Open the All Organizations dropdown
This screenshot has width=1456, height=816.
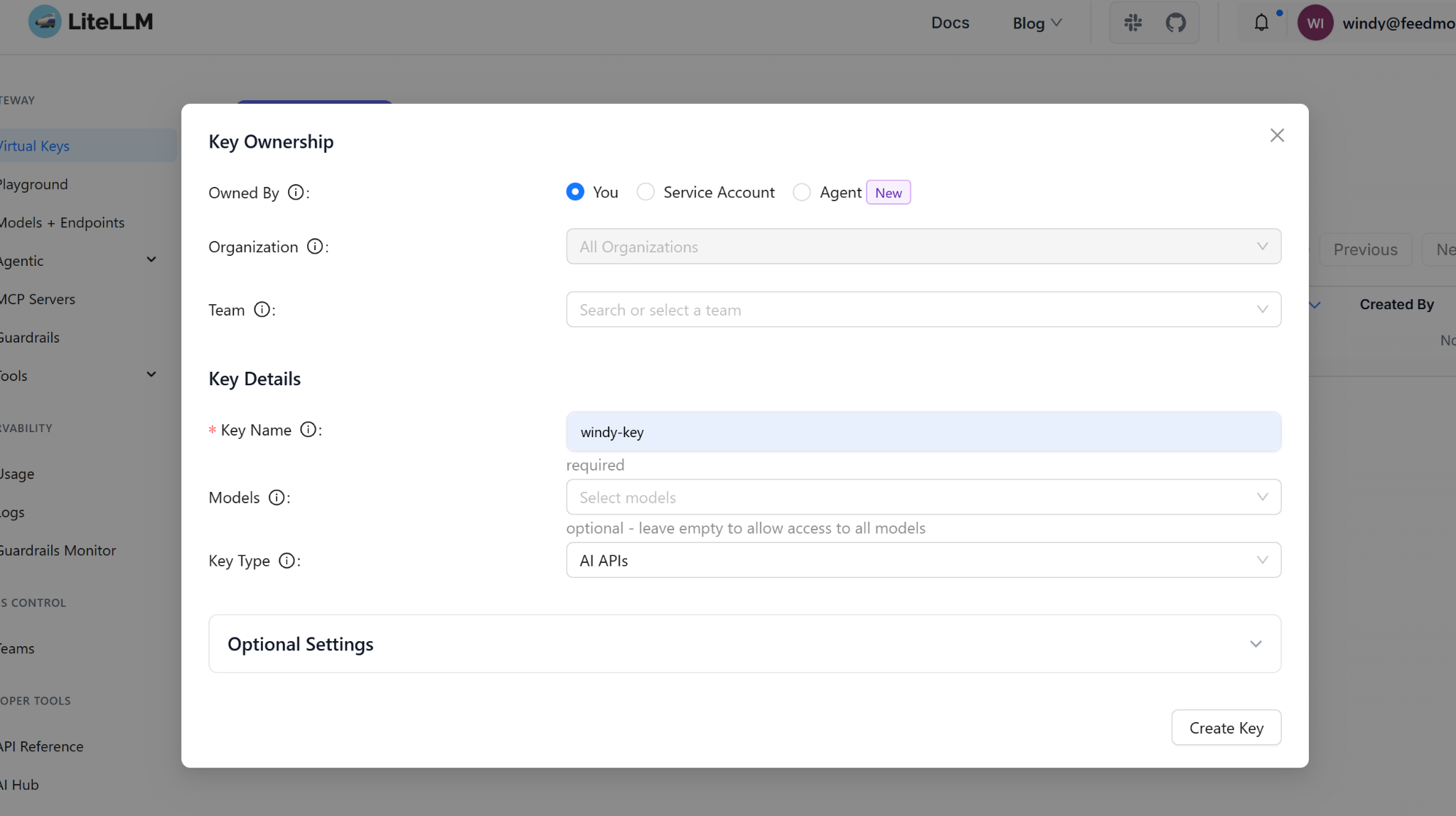[x=924, y=246]
